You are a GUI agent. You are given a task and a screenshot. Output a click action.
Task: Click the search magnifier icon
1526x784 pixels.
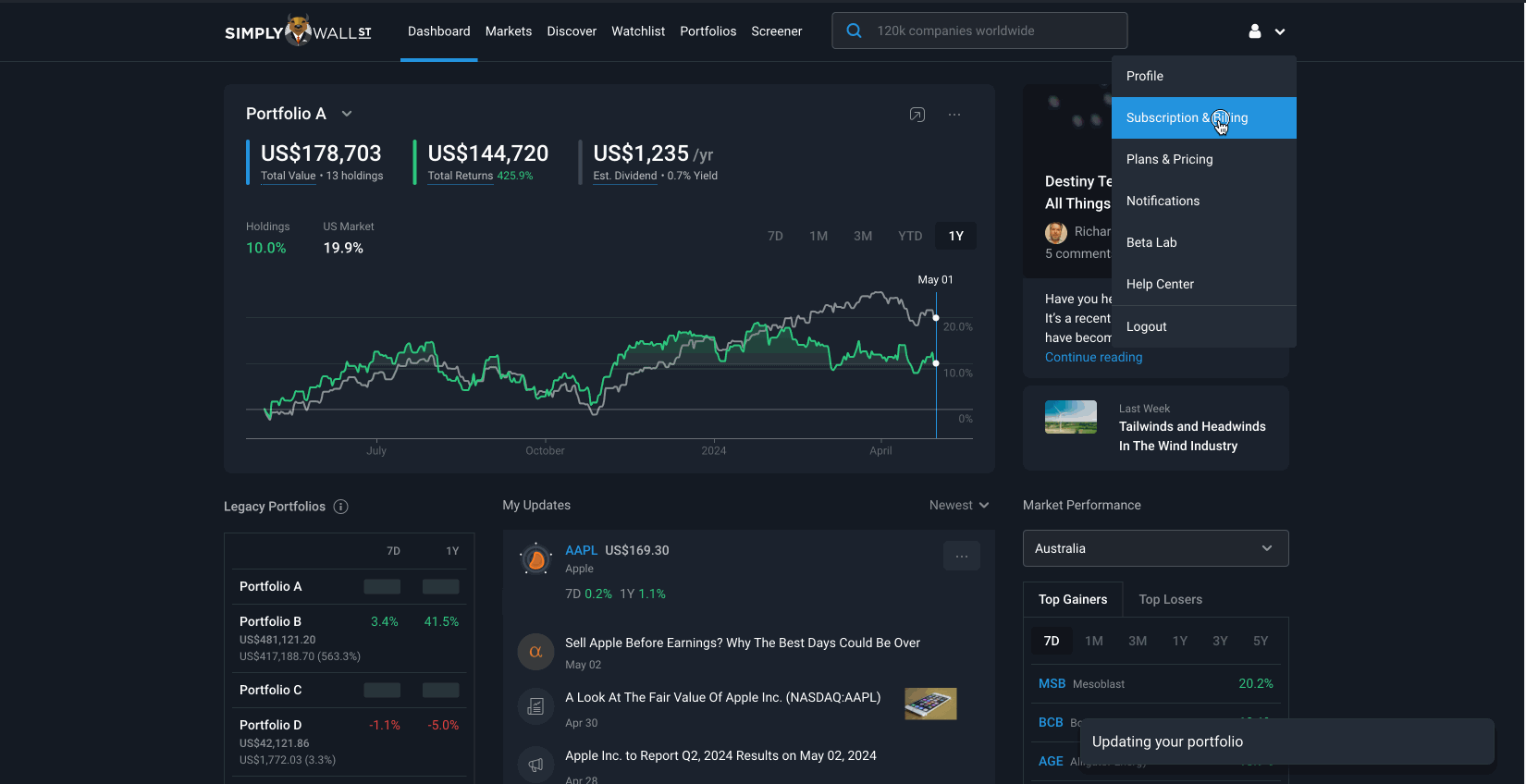pyautogui.click(x=855, y=31)
